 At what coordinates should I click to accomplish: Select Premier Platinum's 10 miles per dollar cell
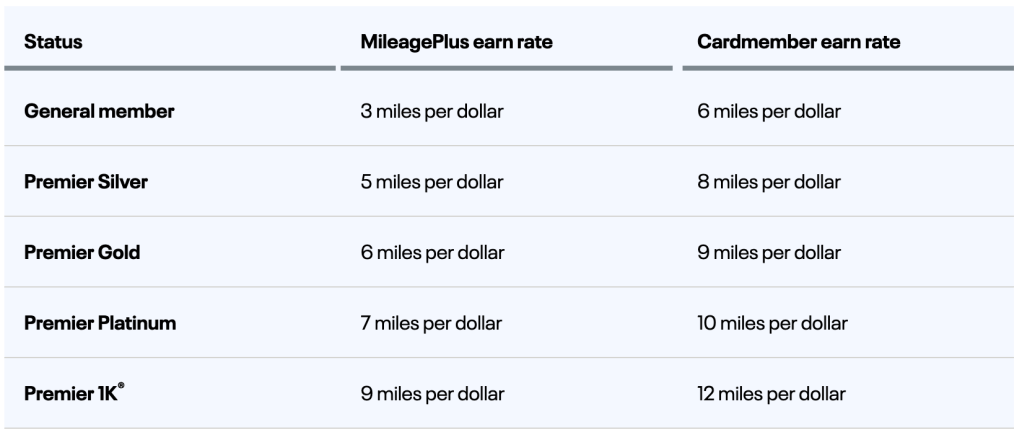(772, 323)
